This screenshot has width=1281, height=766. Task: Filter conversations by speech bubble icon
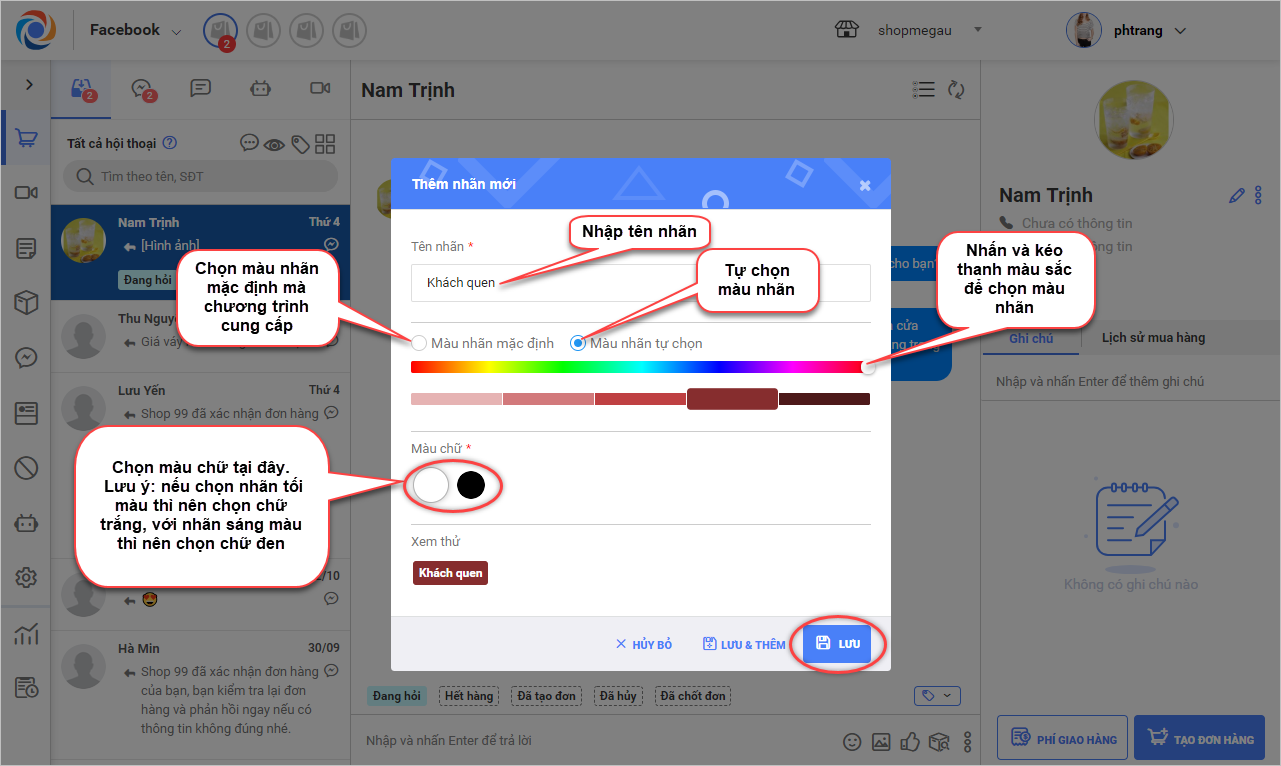pyautogui.click(x=250, y=143)
